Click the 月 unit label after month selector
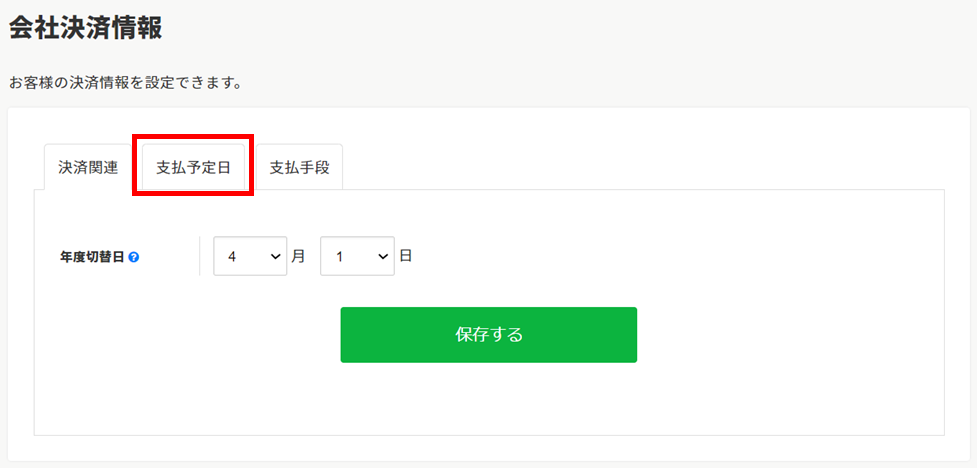977x468 pixels. 298,256
